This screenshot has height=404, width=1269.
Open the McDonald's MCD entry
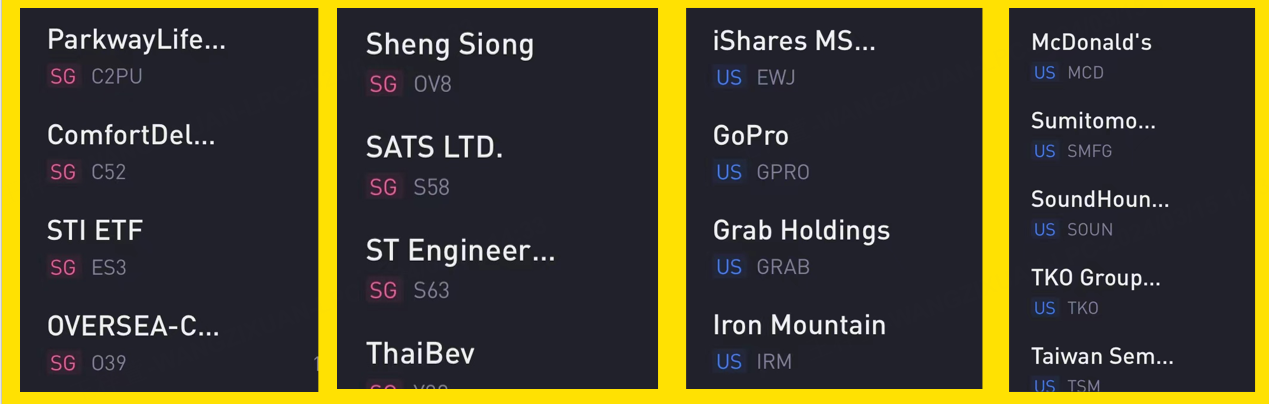click(1132, 55)
